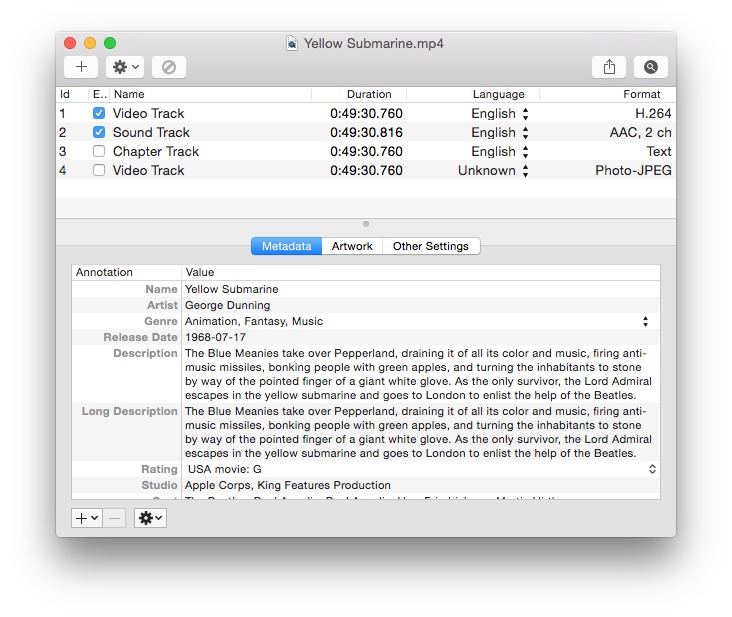Viewport: 732px width, 617px height.
Task: Switch to the Artwork tab
Action: [x=352, y=246]
